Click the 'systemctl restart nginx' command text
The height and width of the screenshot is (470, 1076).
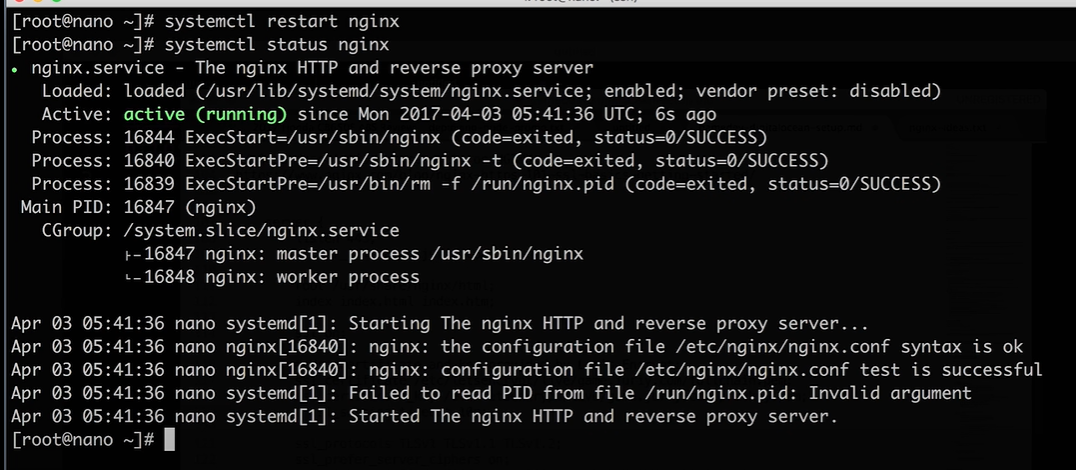[282, 22]
